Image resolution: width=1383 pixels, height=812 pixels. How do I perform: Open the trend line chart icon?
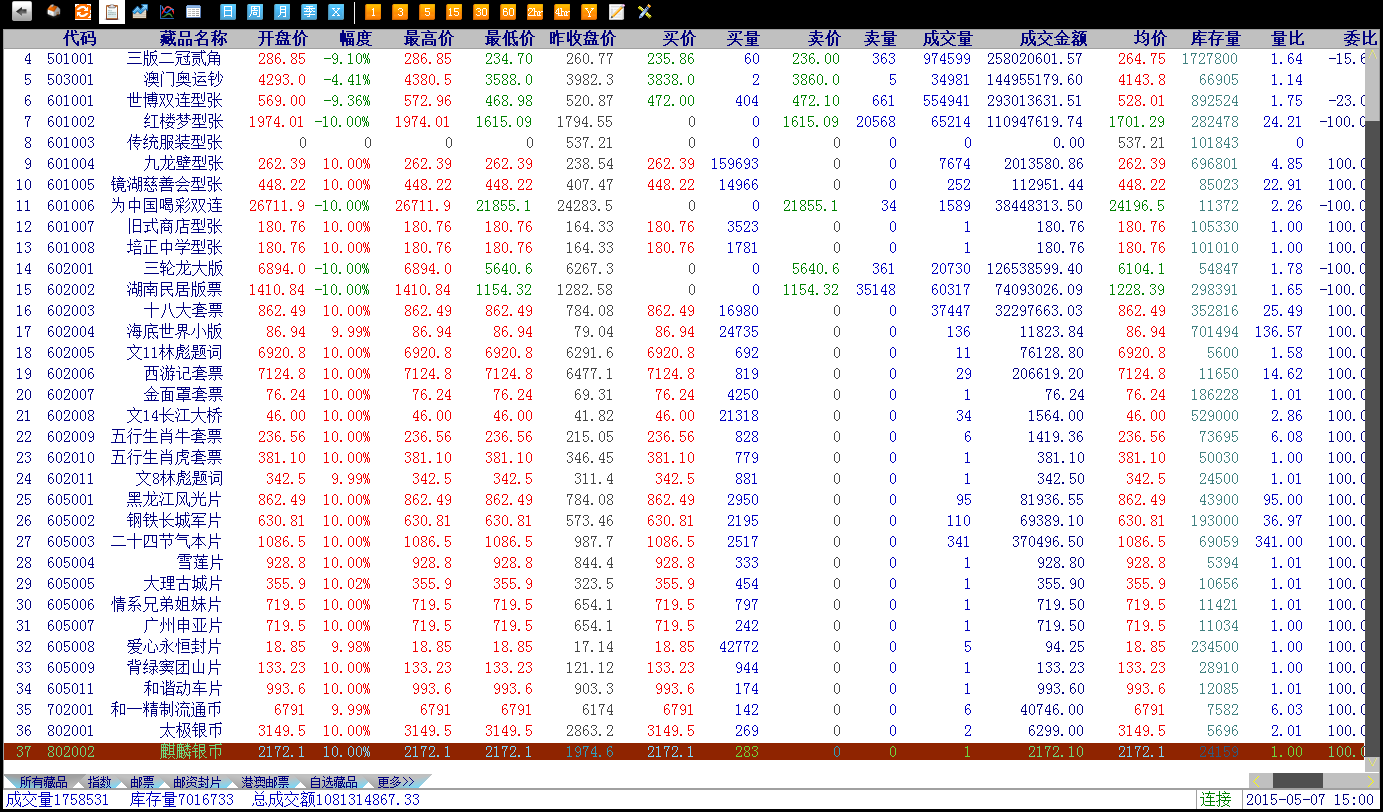(140, 12)
